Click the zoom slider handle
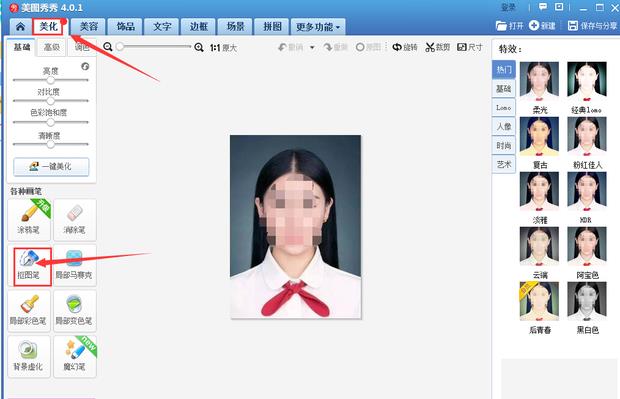Screen dimensions: 620x399 pos(120,47)
